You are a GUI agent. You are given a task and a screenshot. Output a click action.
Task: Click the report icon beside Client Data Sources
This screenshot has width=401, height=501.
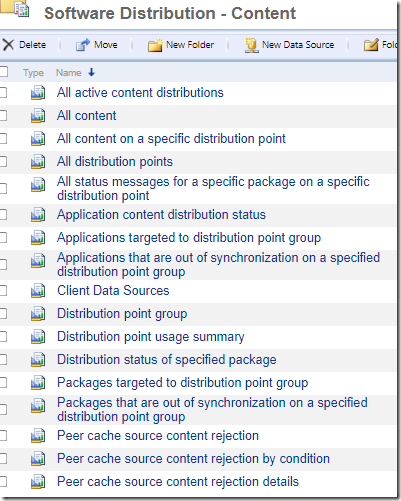[38, 291]
